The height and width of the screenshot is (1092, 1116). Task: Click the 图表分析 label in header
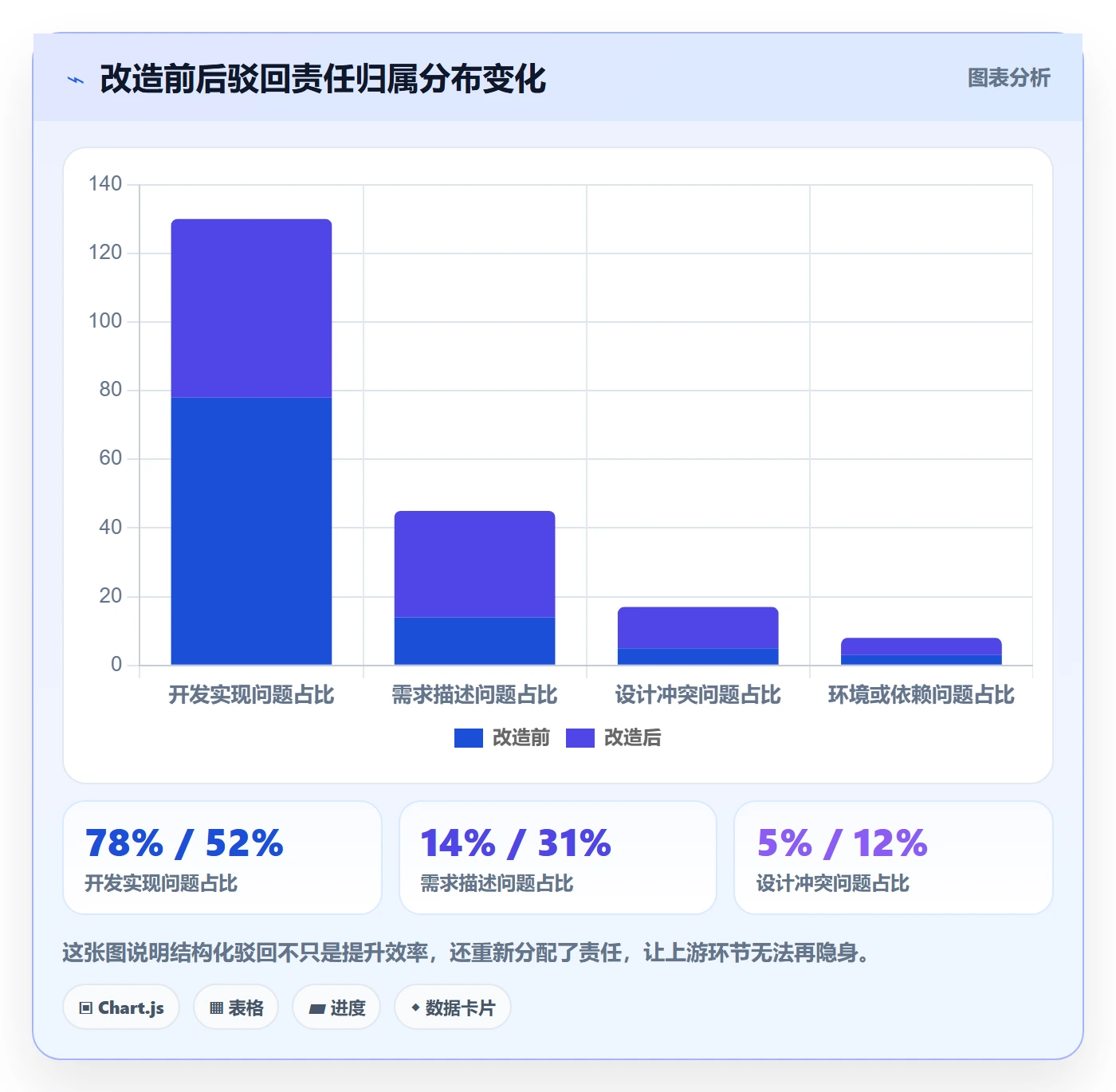pyautogui.click(x=1008, y=78)
